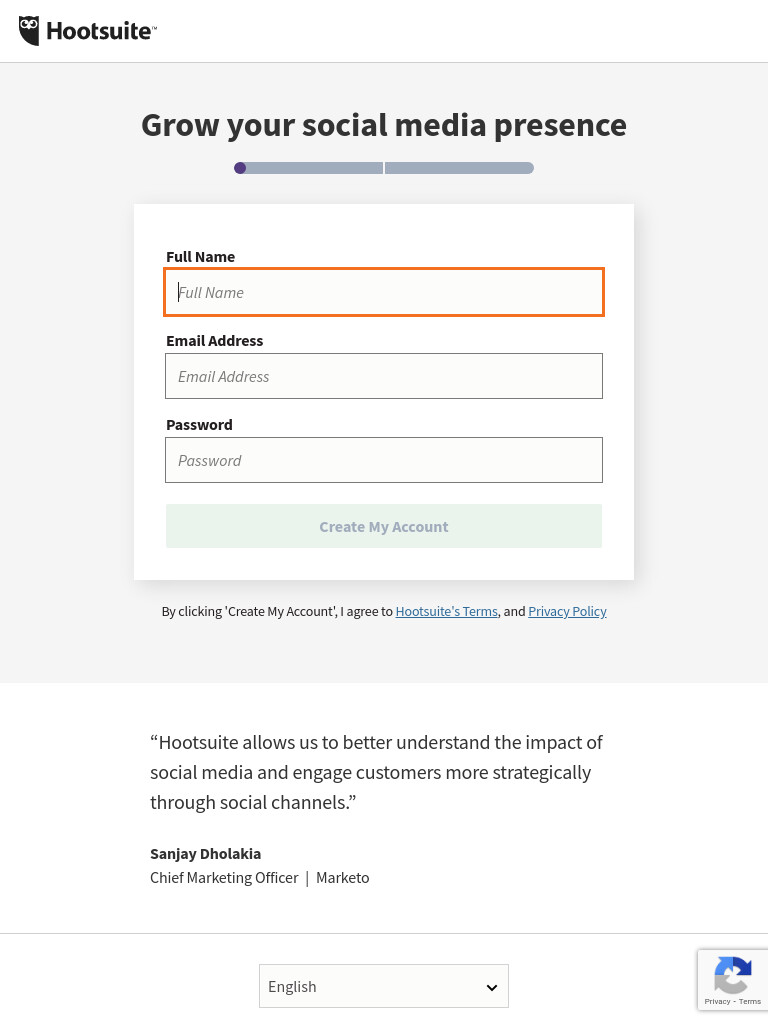Click the Sanjay Dholakia testimonial name
This screenshot has width=768, height=1024.
[x=206, y=854]
